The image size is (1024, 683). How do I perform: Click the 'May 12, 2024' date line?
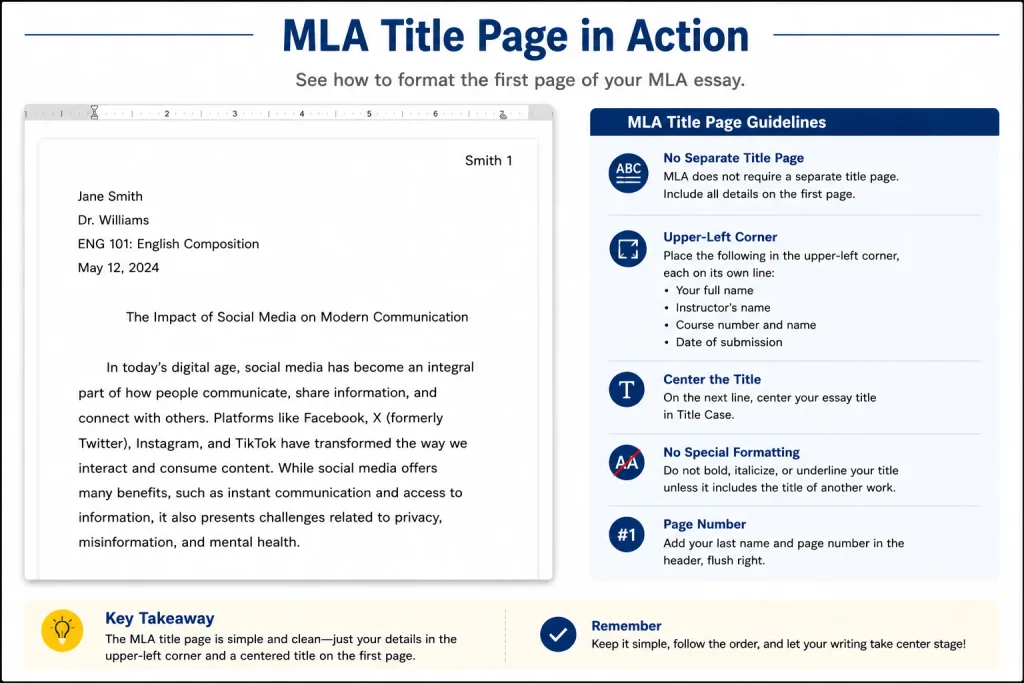pos(118,268)
